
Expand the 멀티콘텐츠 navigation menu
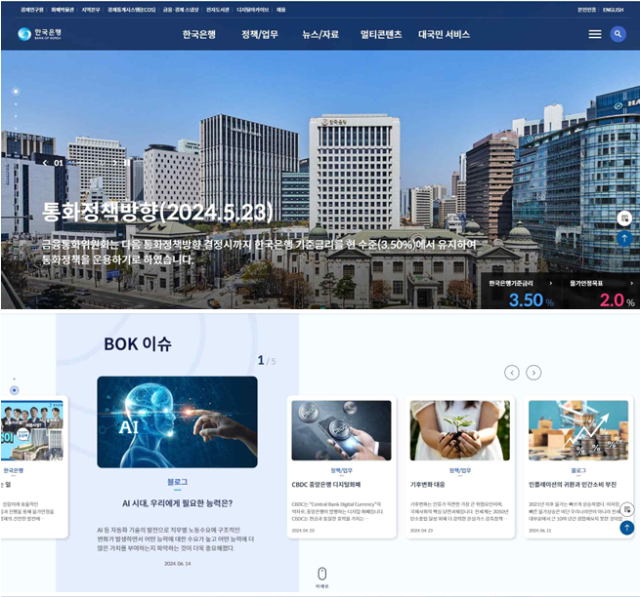tap(381, 34)
